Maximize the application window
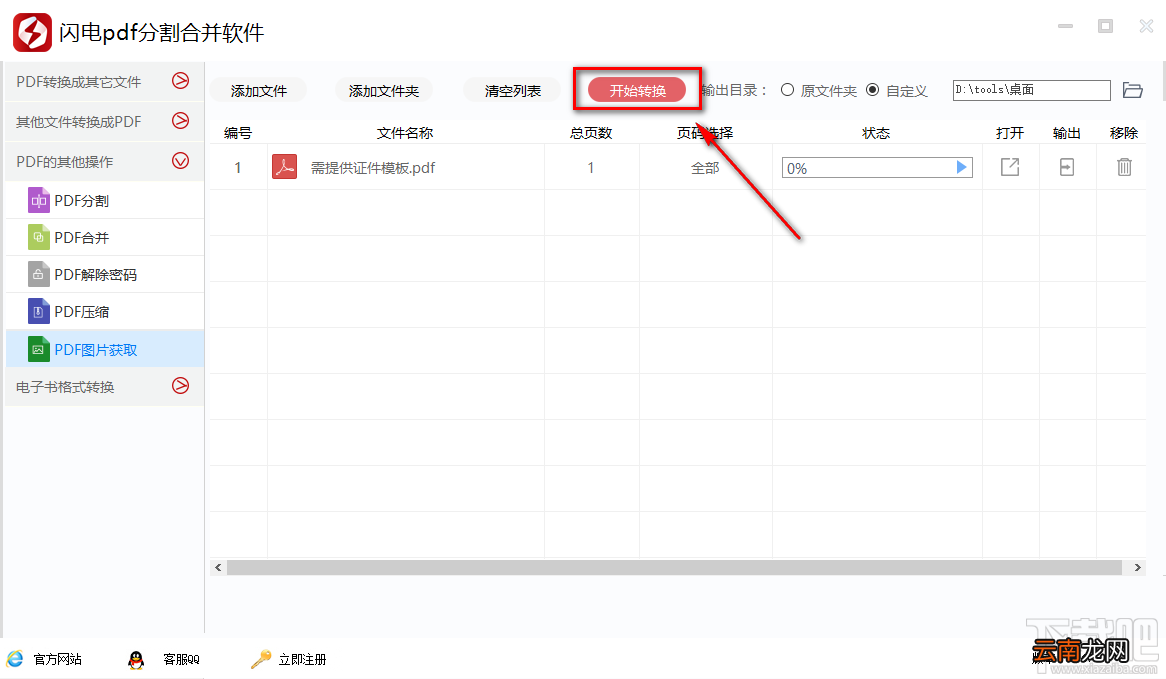The image size is (1166, 679). point(1106,26)
